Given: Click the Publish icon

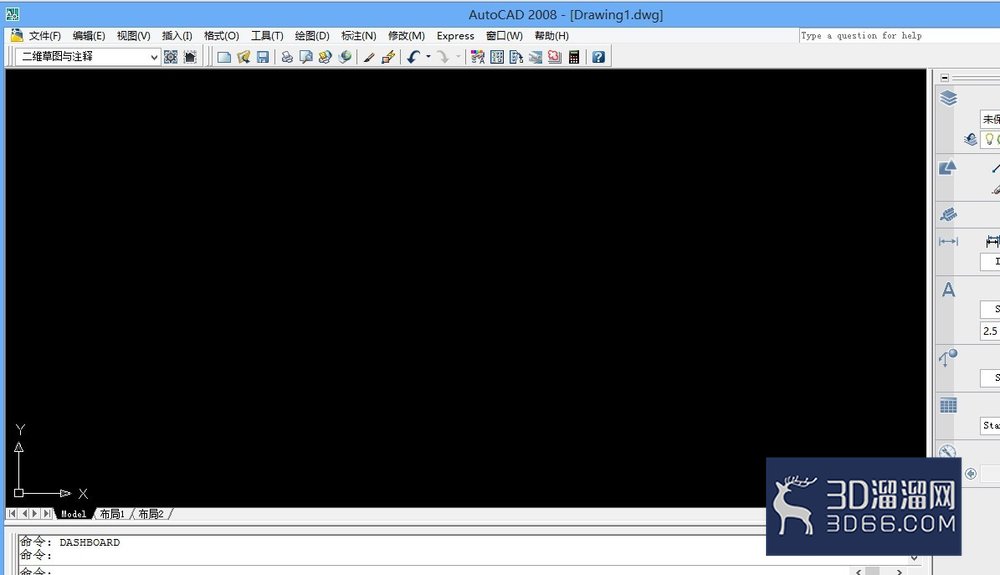Looking at the screenshot, I should click(x=325, y=57).
